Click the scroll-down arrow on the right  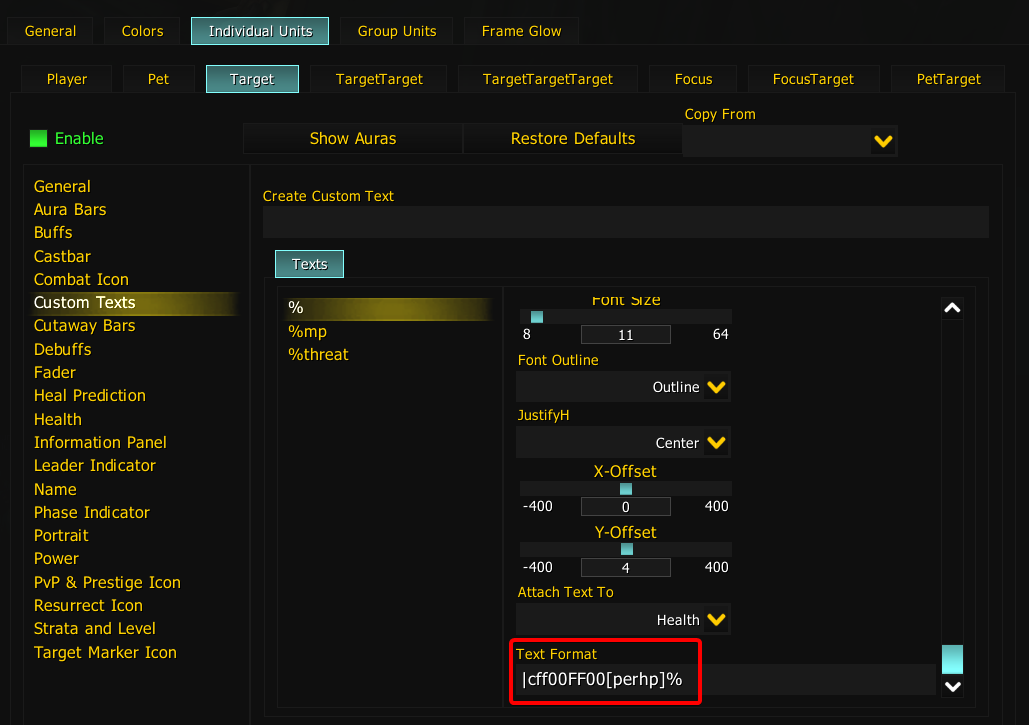[952, 687]
